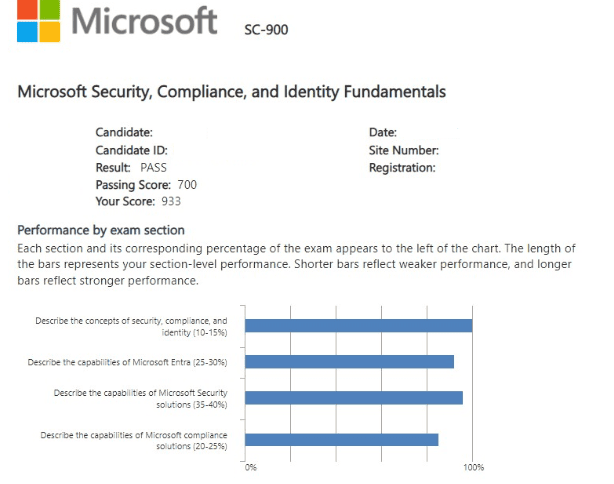
Task: Click the Microsoft Entra performance bar
Action: click(349, 361)
